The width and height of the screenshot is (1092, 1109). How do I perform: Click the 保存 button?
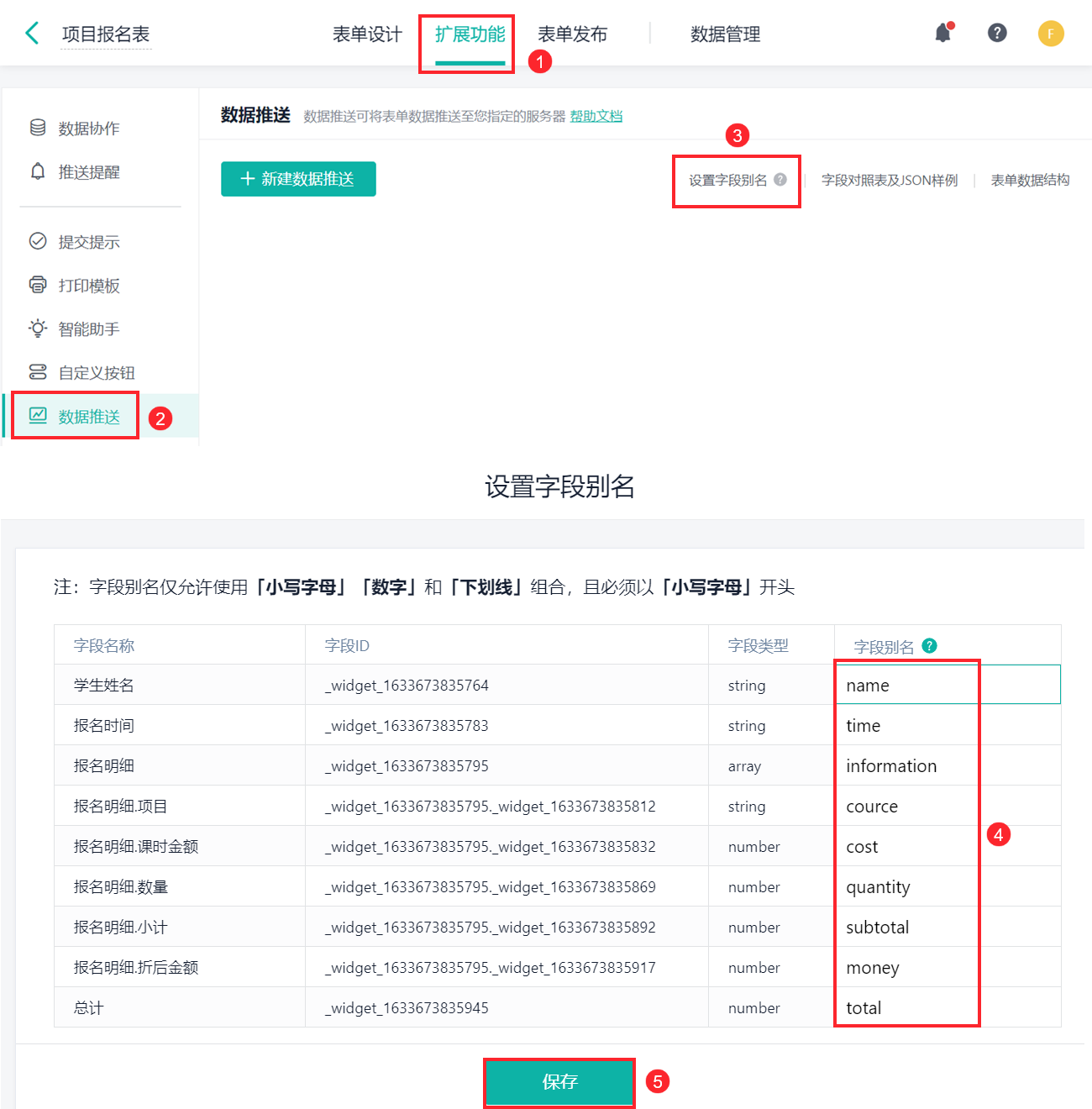(559, 1082)
